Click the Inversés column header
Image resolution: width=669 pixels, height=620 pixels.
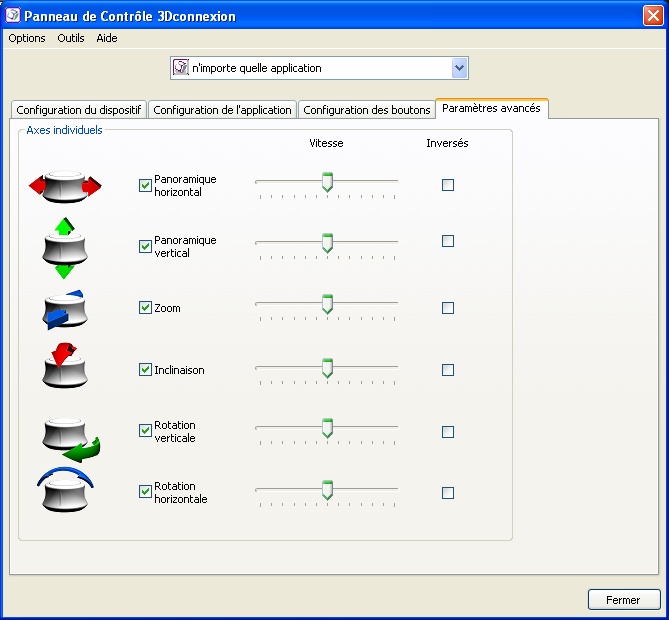coord(447,143)
